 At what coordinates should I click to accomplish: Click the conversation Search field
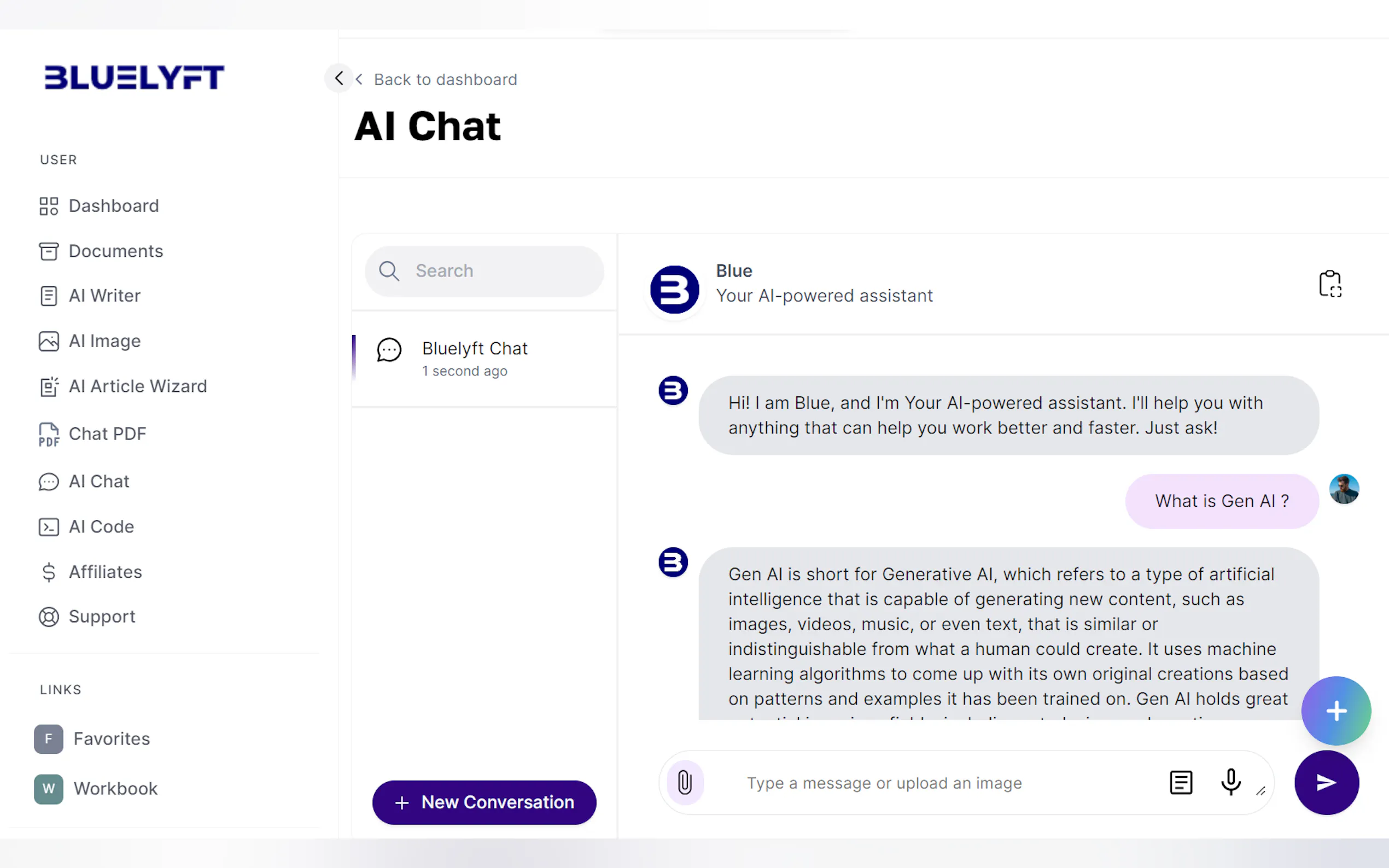point(484,271)
